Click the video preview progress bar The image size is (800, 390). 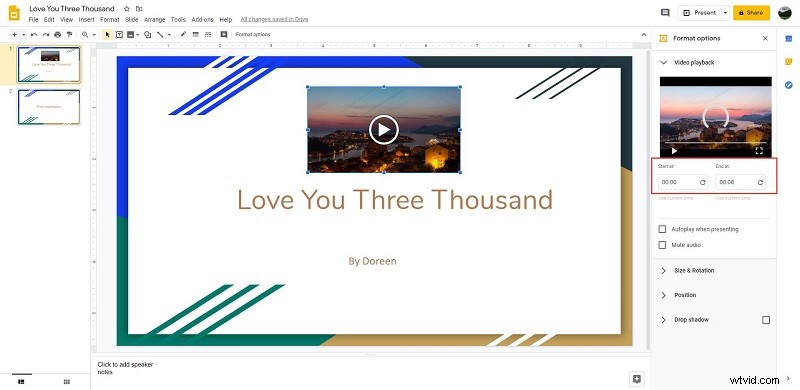(x=715, y=142)
